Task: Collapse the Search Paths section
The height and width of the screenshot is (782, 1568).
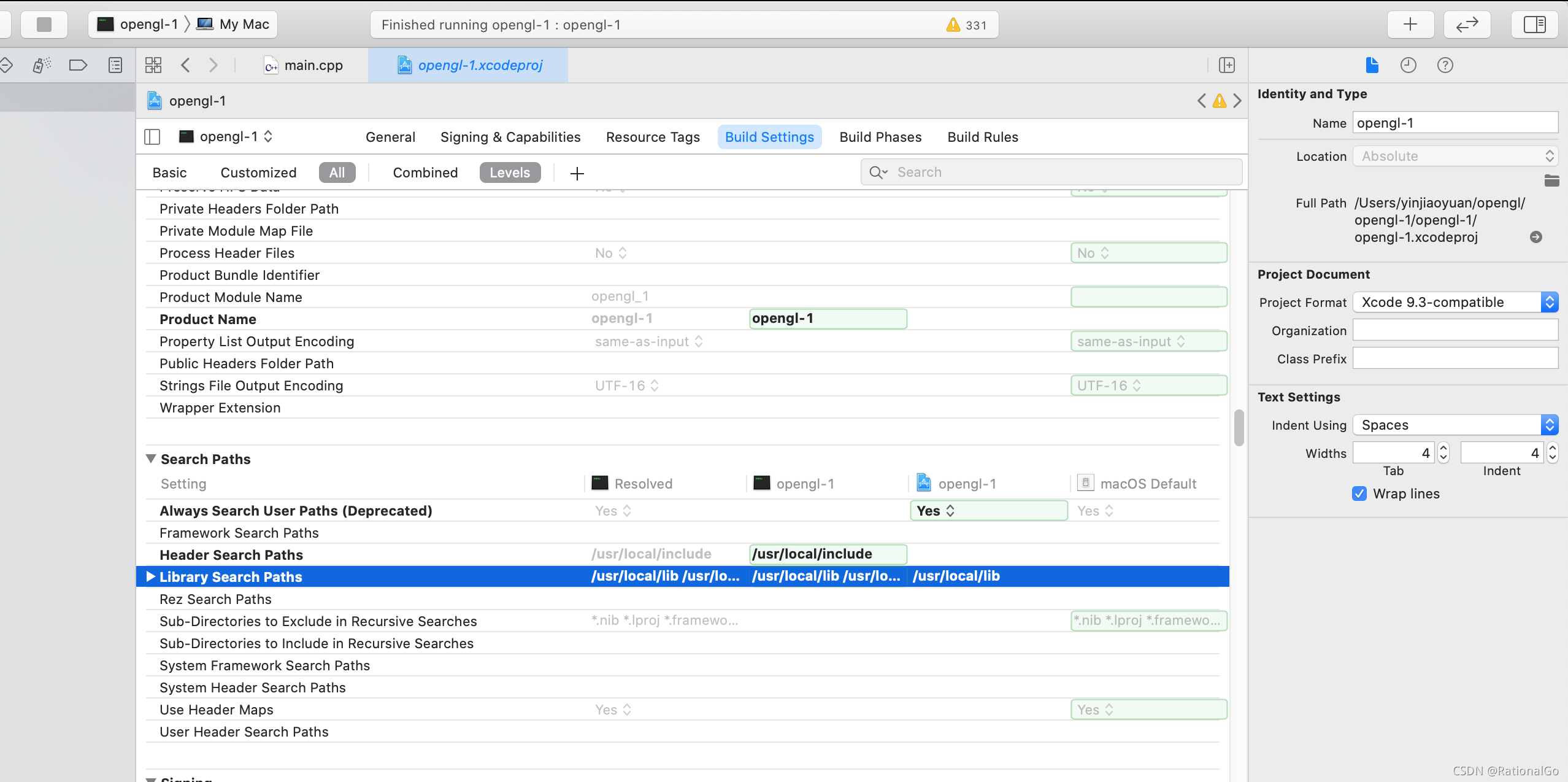Action: pos(150,459)
